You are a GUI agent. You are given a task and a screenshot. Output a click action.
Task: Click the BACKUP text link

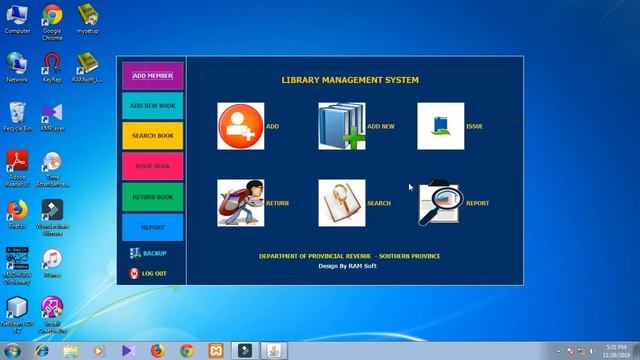[155, 253]
